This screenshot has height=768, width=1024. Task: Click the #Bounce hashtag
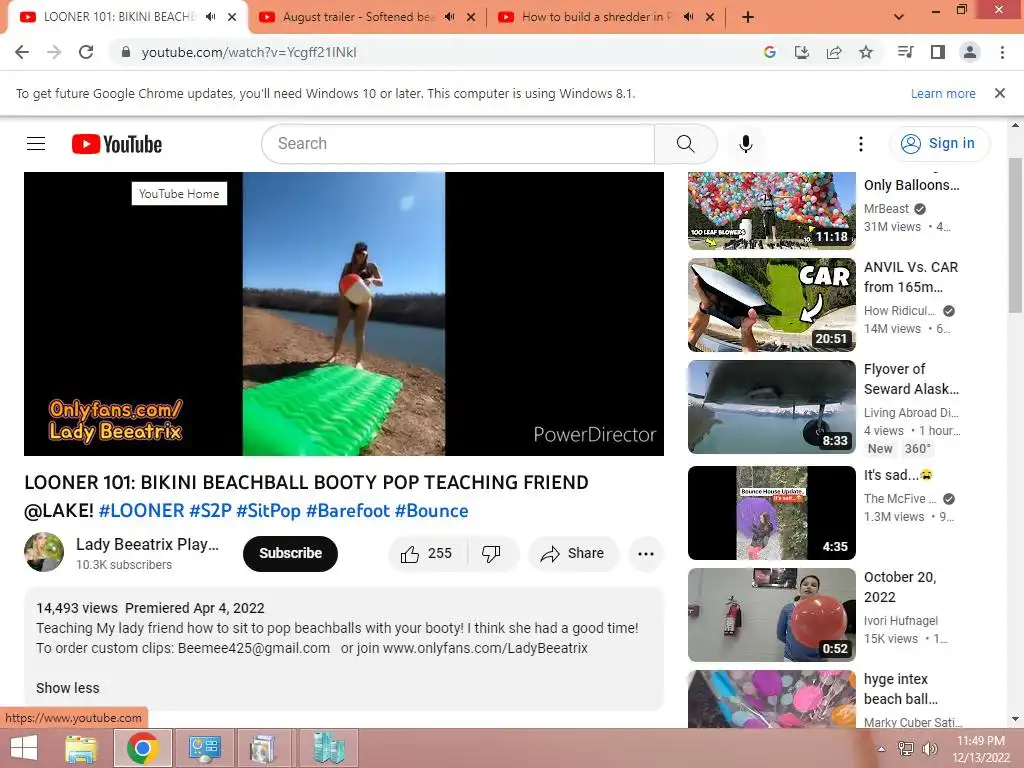pyautogui.click(x=432, y=511)
